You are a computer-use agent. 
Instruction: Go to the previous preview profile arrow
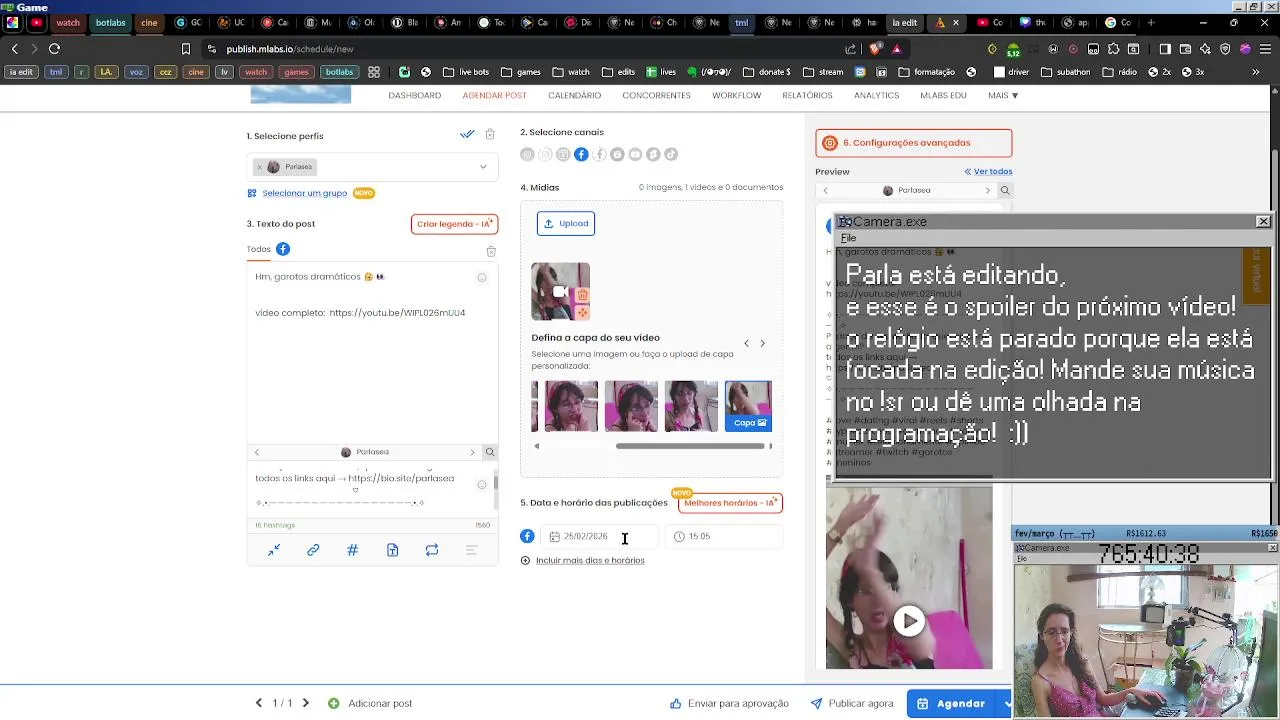[x=825, y=190]
